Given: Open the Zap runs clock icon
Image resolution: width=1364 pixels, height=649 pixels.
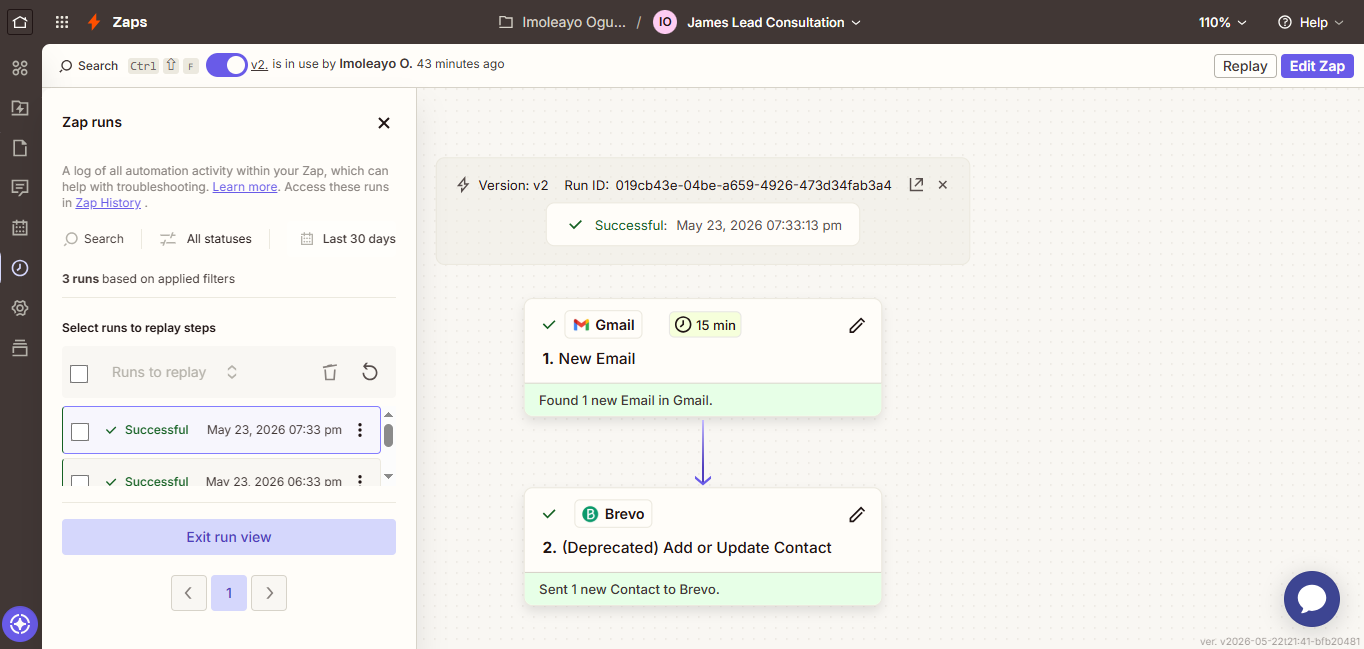Looking at the screenshot, I should [x=20, y=268].
